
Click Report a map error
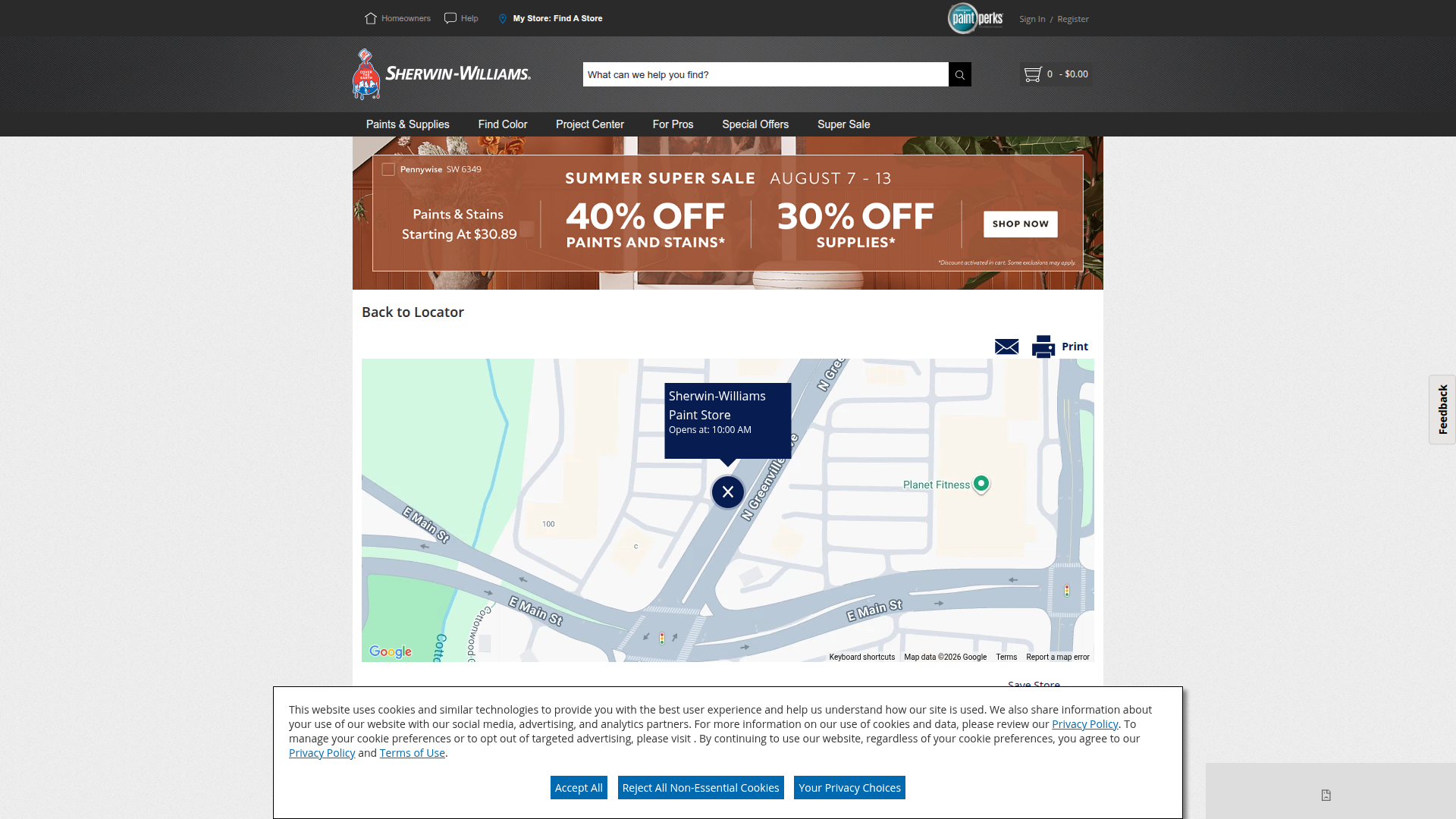click(x=1058, y=657)
